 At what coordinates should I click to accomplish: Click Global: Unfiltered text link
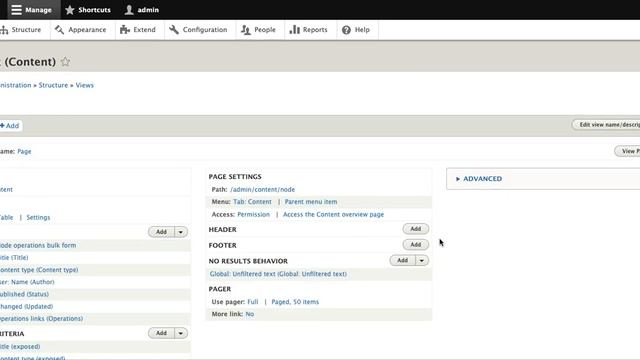[x=278, y=274]
